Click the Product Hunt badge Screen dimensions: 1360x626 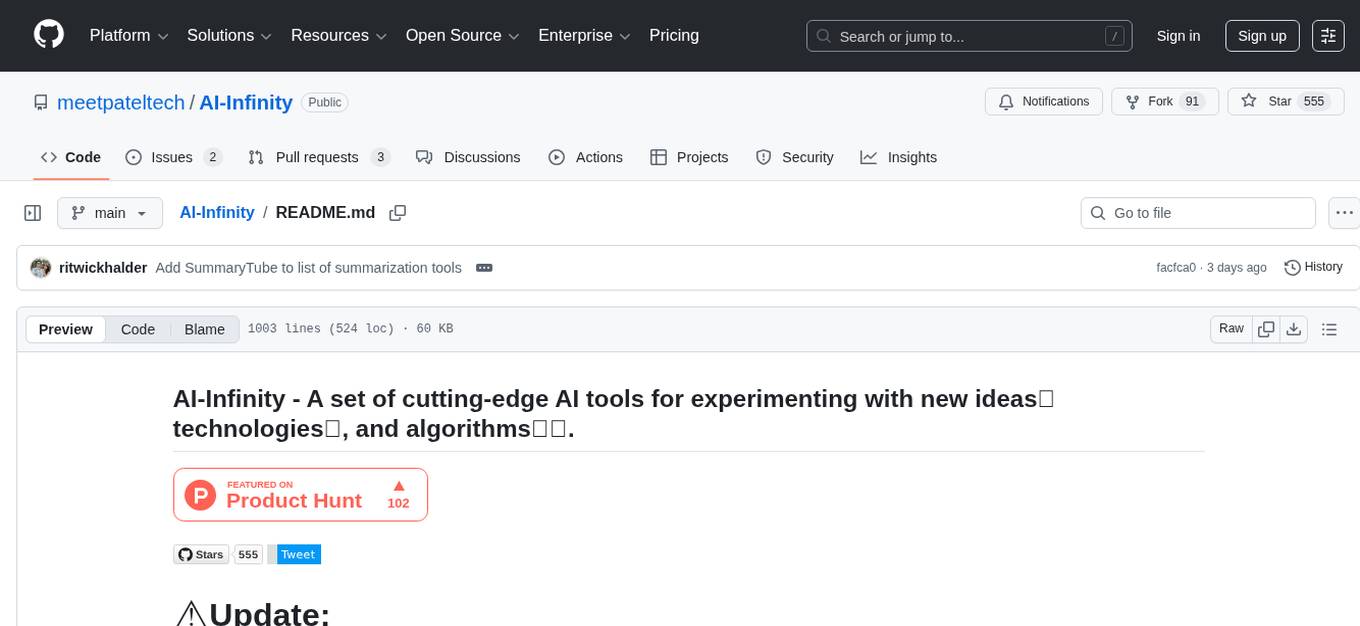300,495
